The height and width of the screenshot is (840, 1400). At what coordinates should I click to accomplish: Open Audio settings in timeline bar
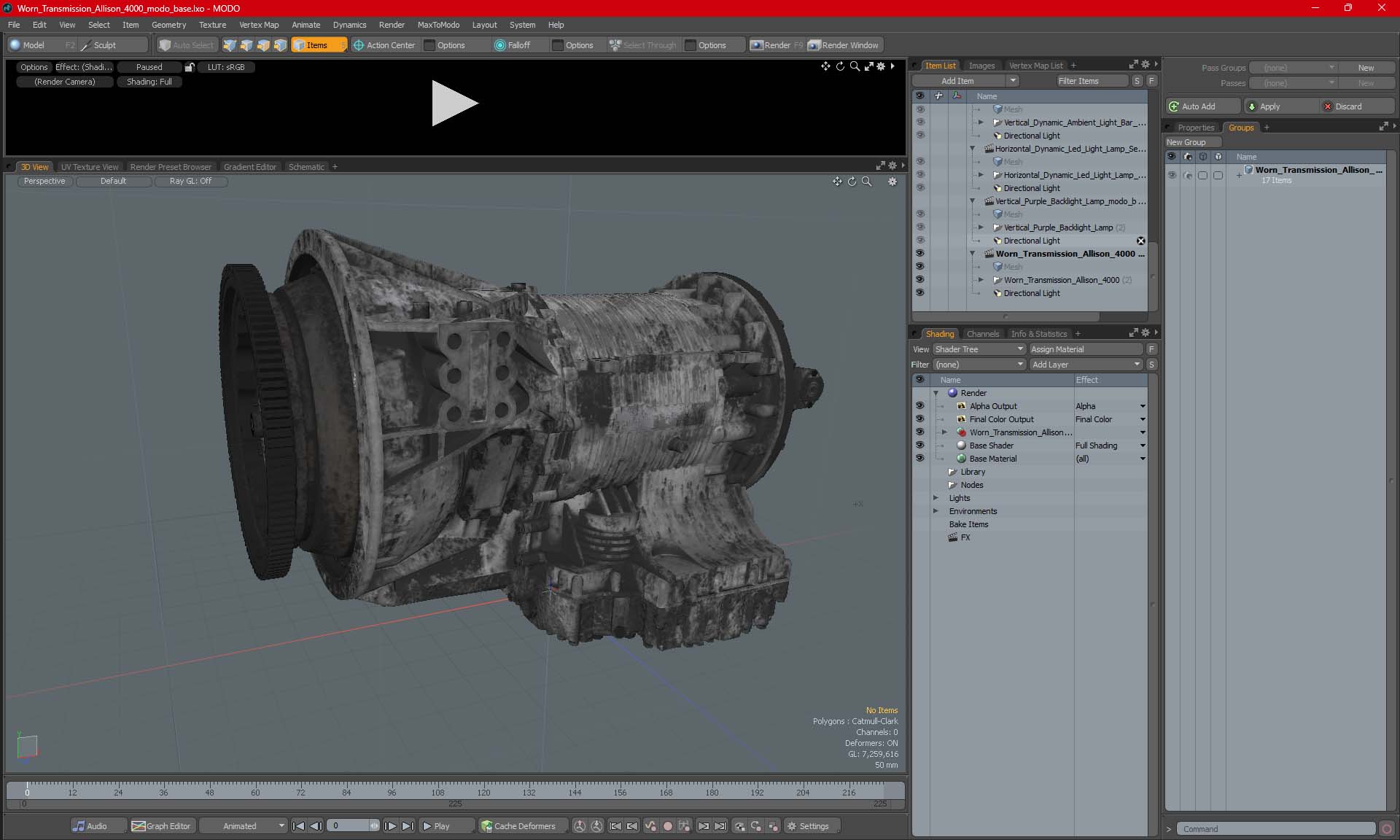tap(98, 826)
